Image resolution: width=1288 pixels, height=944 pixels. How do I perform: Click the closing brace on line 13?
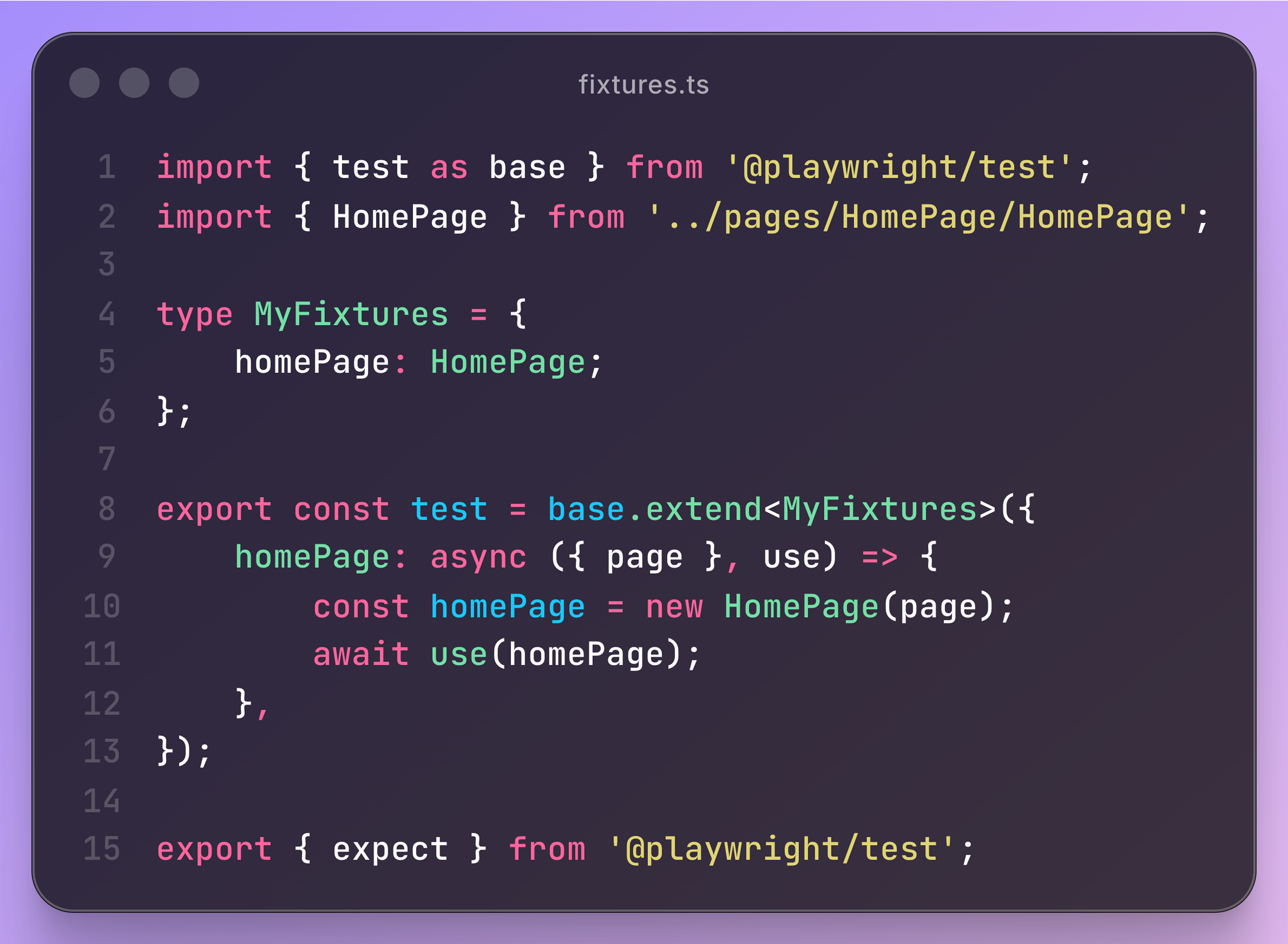coord(165,751)
